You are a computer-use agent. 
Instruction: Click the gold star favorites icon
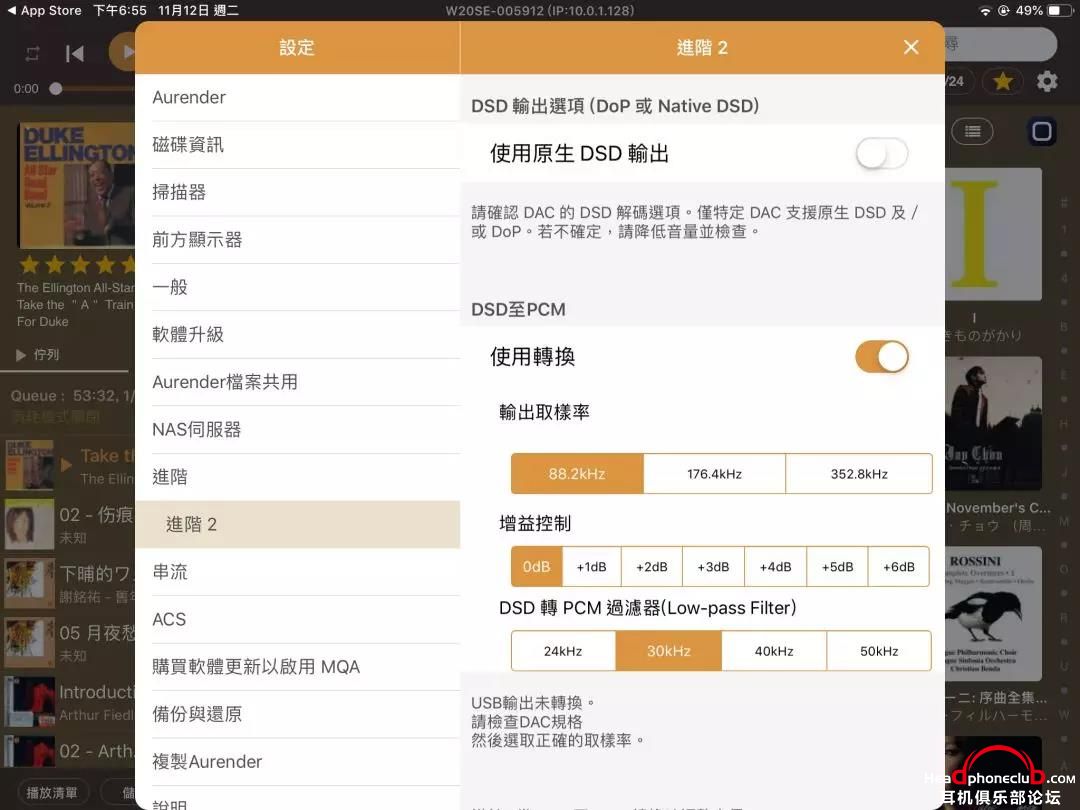(x=1002, y=81)
